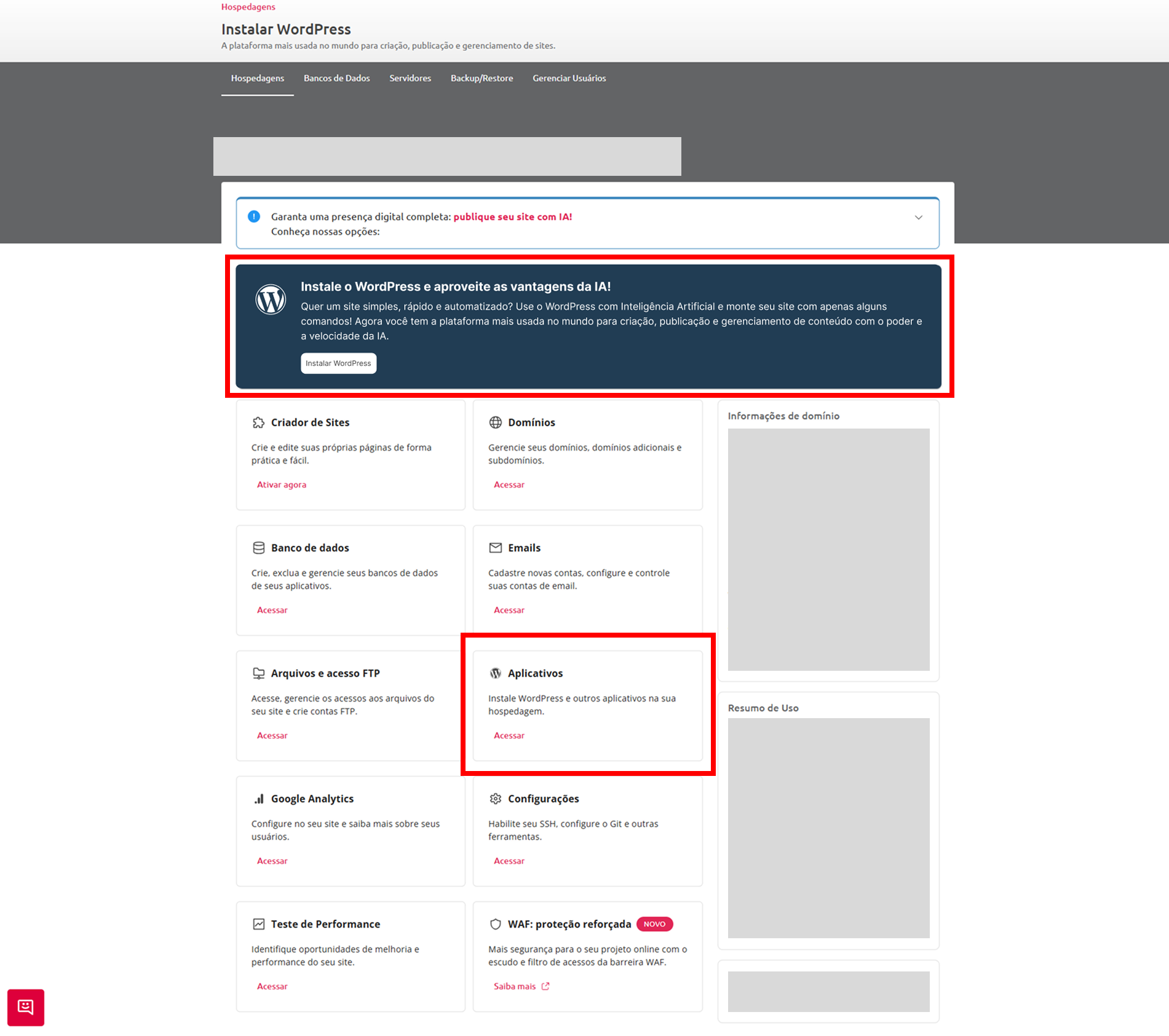Switch to the Bancos de Dados tab
This screenshot has height=1036, width=1169.
pos(336,78)
